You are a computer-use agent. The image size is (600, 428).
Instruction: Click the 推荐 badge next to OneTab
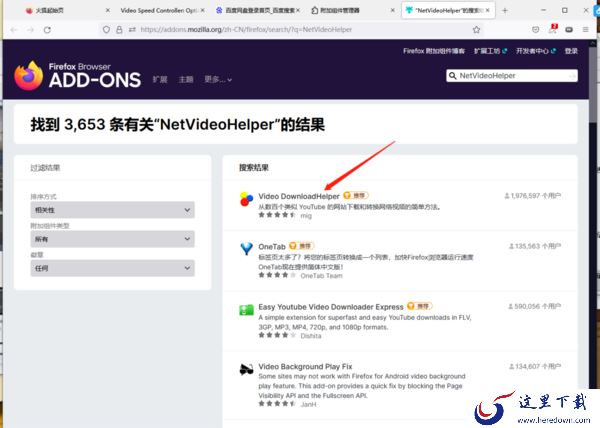pyautogui.click(x=302, y=246)
